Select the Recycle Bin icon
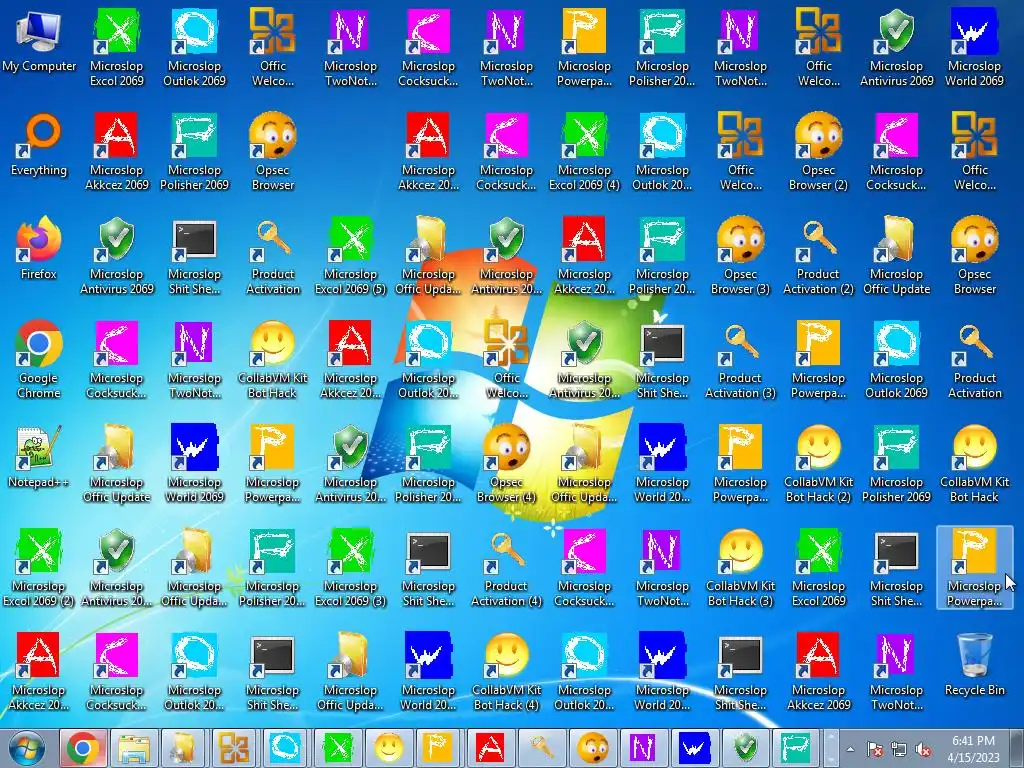 point(974,665)
